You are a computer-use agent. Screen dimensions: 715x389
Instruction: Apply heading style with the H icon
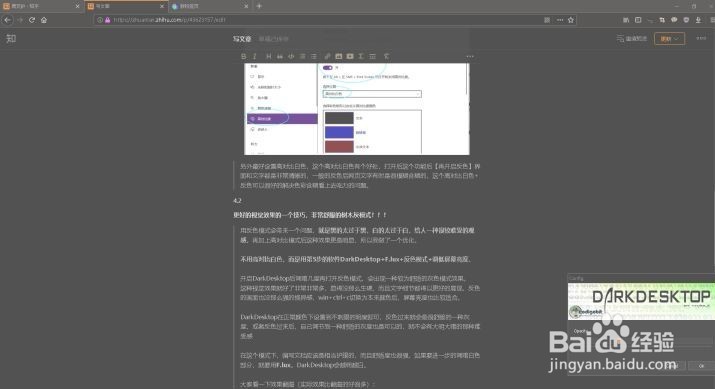point(269,56)
